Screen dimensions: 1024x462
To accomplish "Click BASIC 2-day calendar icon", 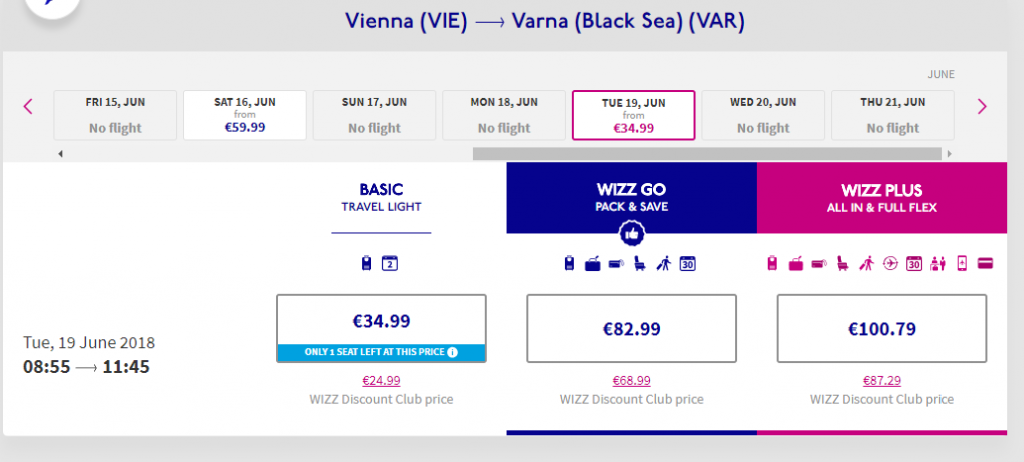I will (x=390, y=263).
